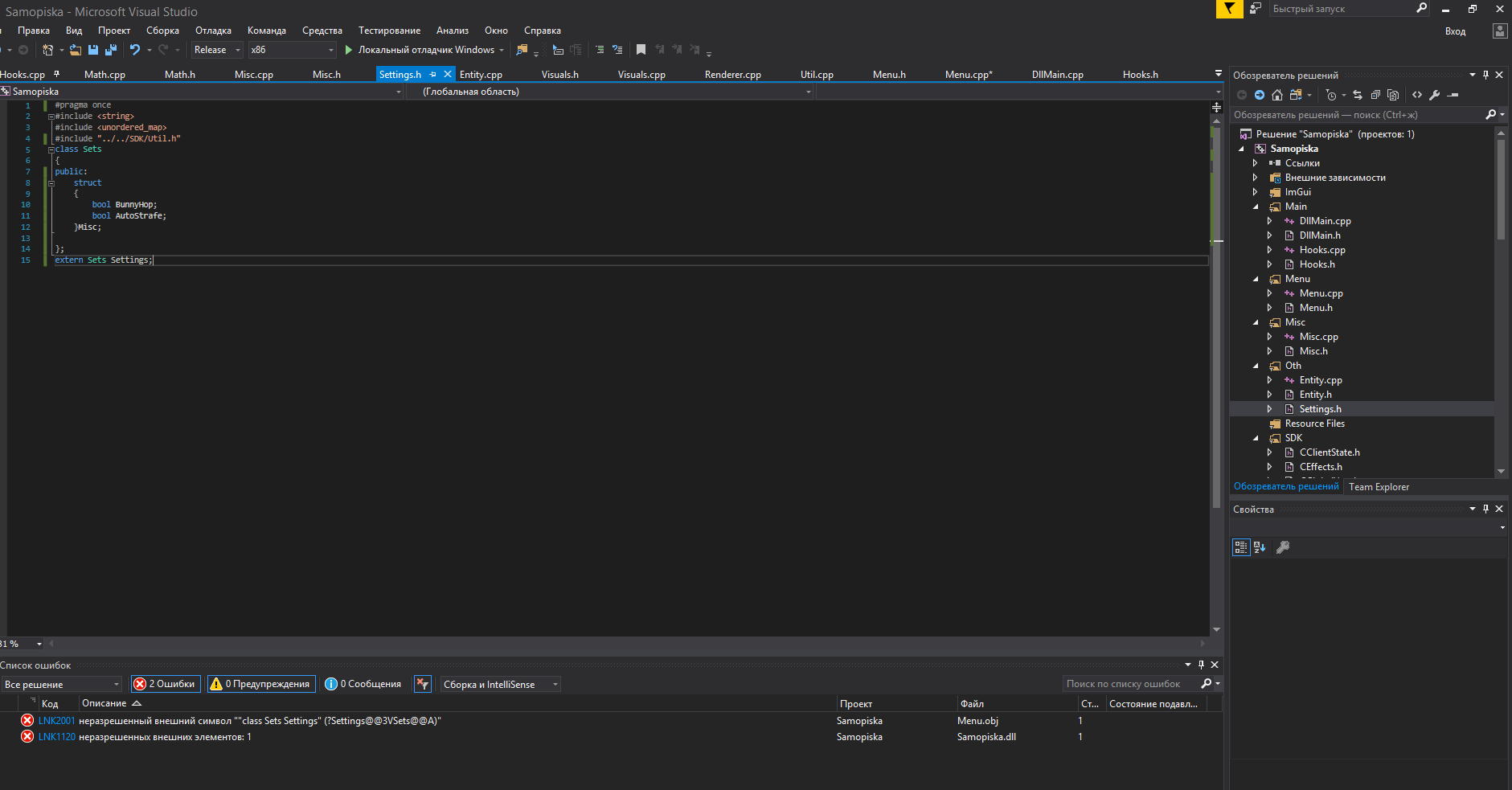Click Home icon in Solution Explorer
The width and height of the screenshot is (1512, 790).
click(x=1277, y=95)
